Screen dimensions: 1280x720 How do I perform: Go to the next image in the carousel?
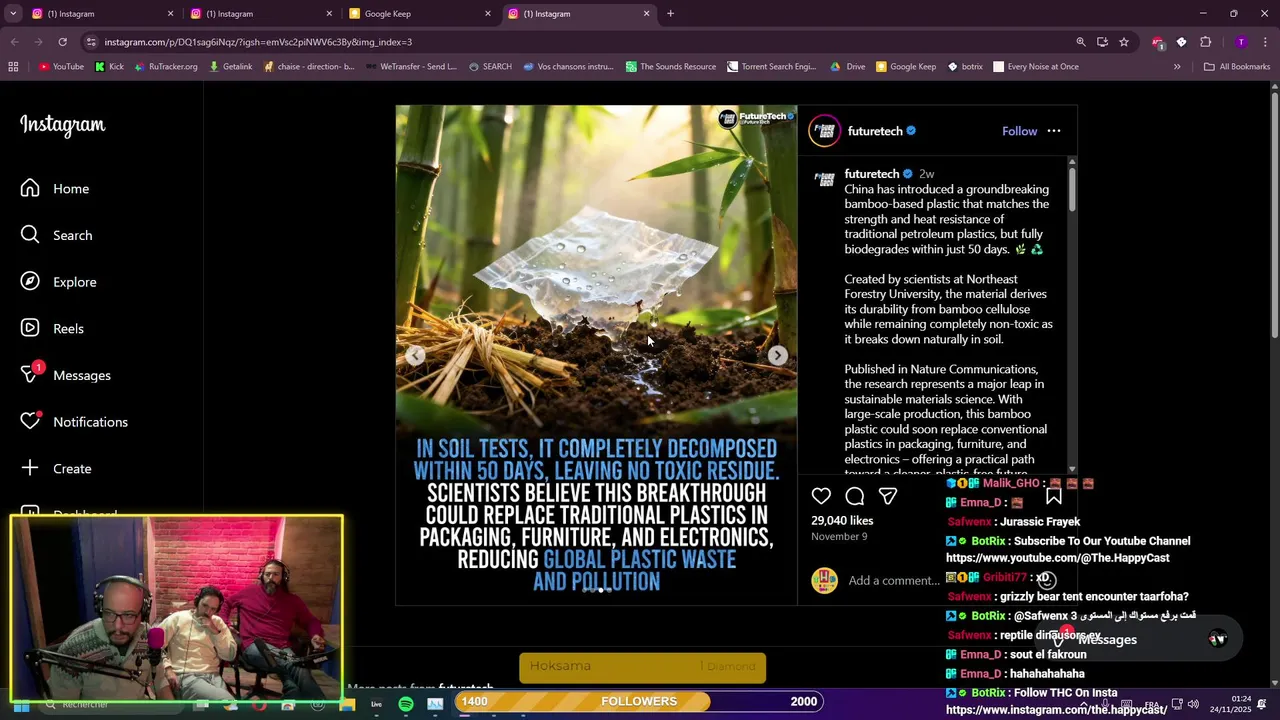(777, 355)
